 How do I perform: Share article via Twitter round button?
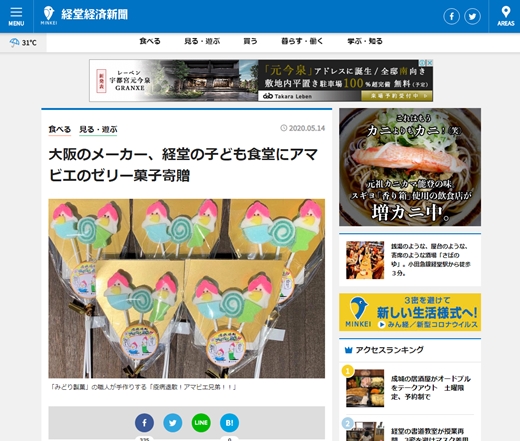173,423
